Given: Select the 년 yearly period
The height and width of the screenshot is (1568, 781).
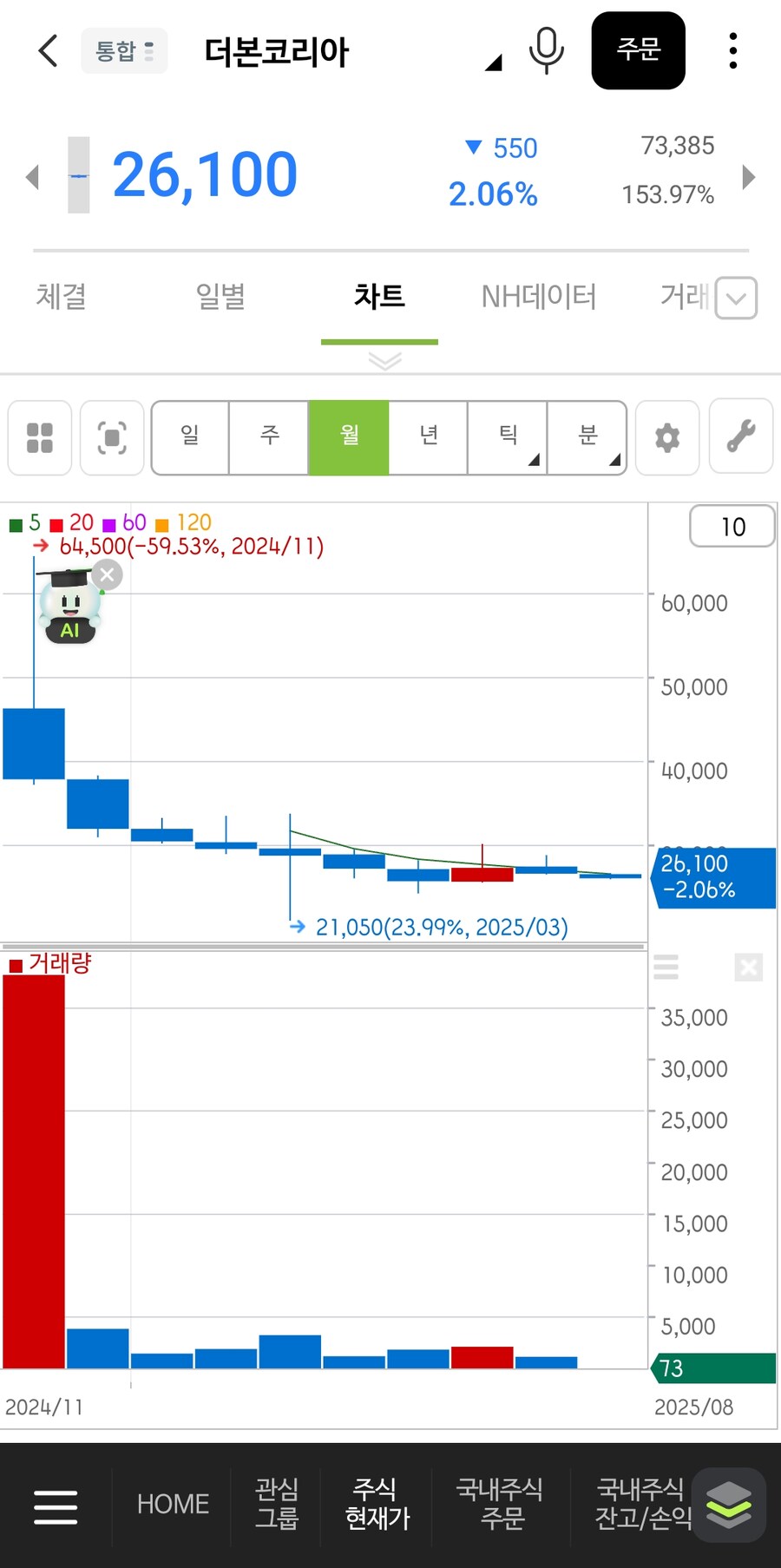Looking at the screenshot, I should 429,437.
